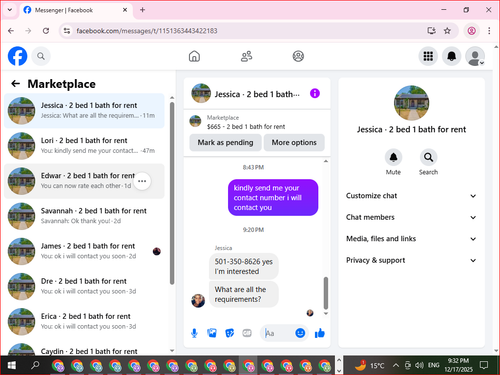Open the emoji picker smiley

300,333
